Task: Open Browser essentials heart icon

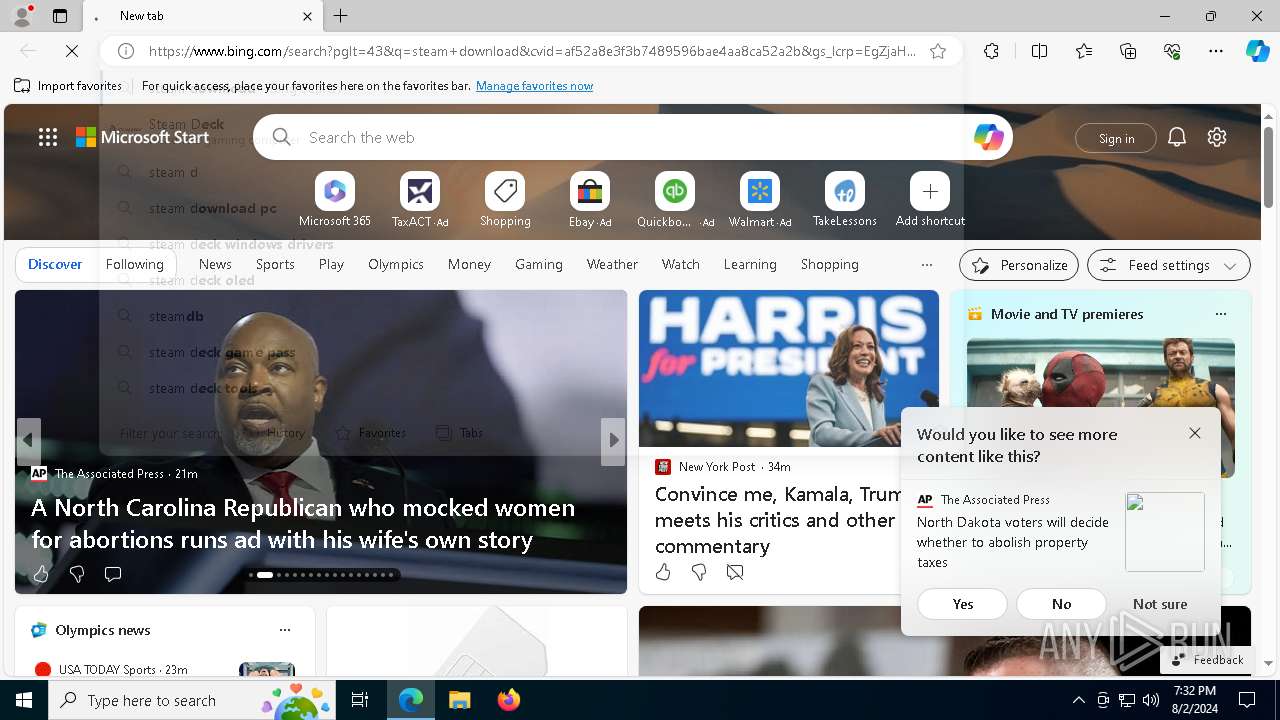Action: 1172,51
